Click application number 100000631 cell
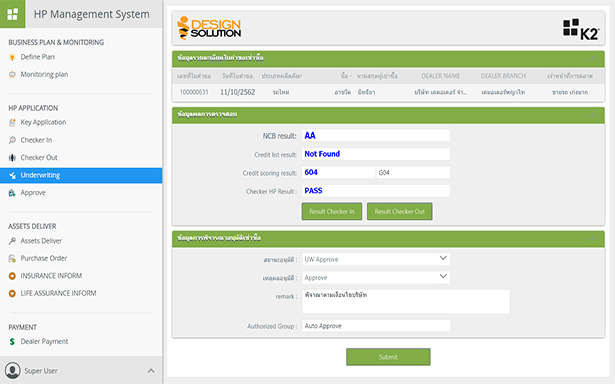 [194, 92]
